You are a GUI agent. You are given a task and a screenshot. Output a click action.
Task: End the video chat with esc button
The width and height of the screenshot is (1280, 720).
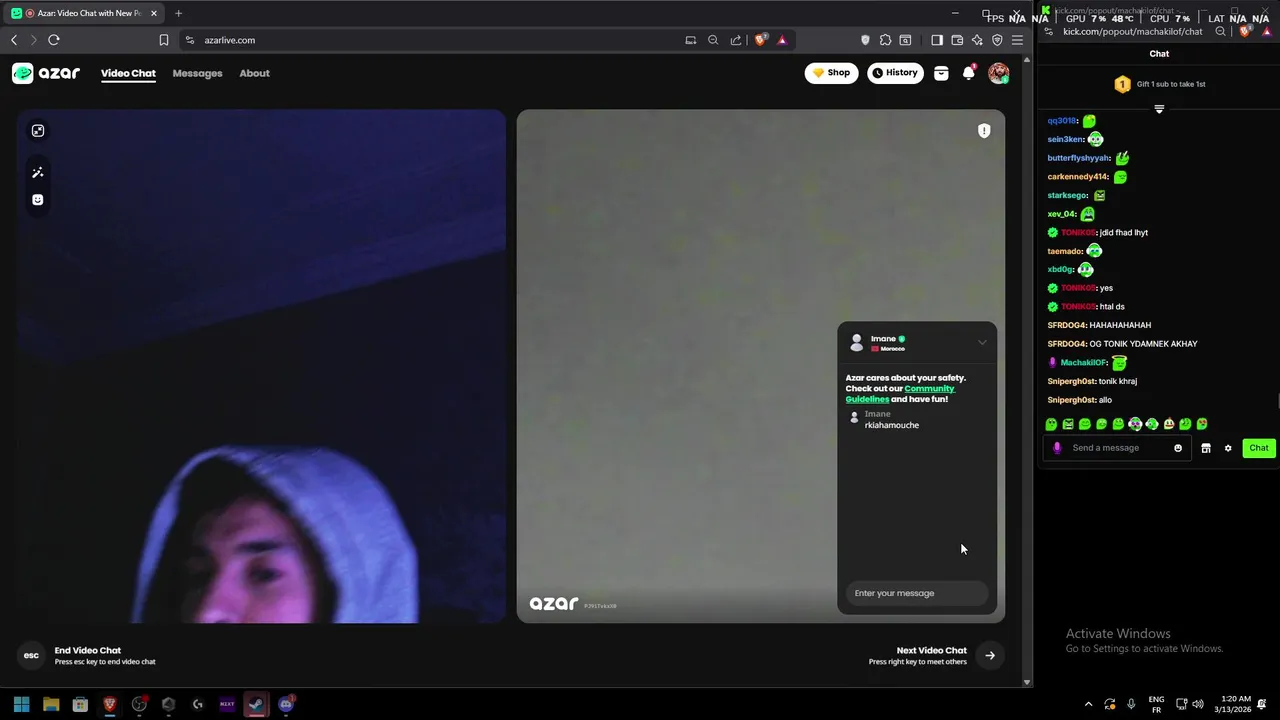click(31, 656)
